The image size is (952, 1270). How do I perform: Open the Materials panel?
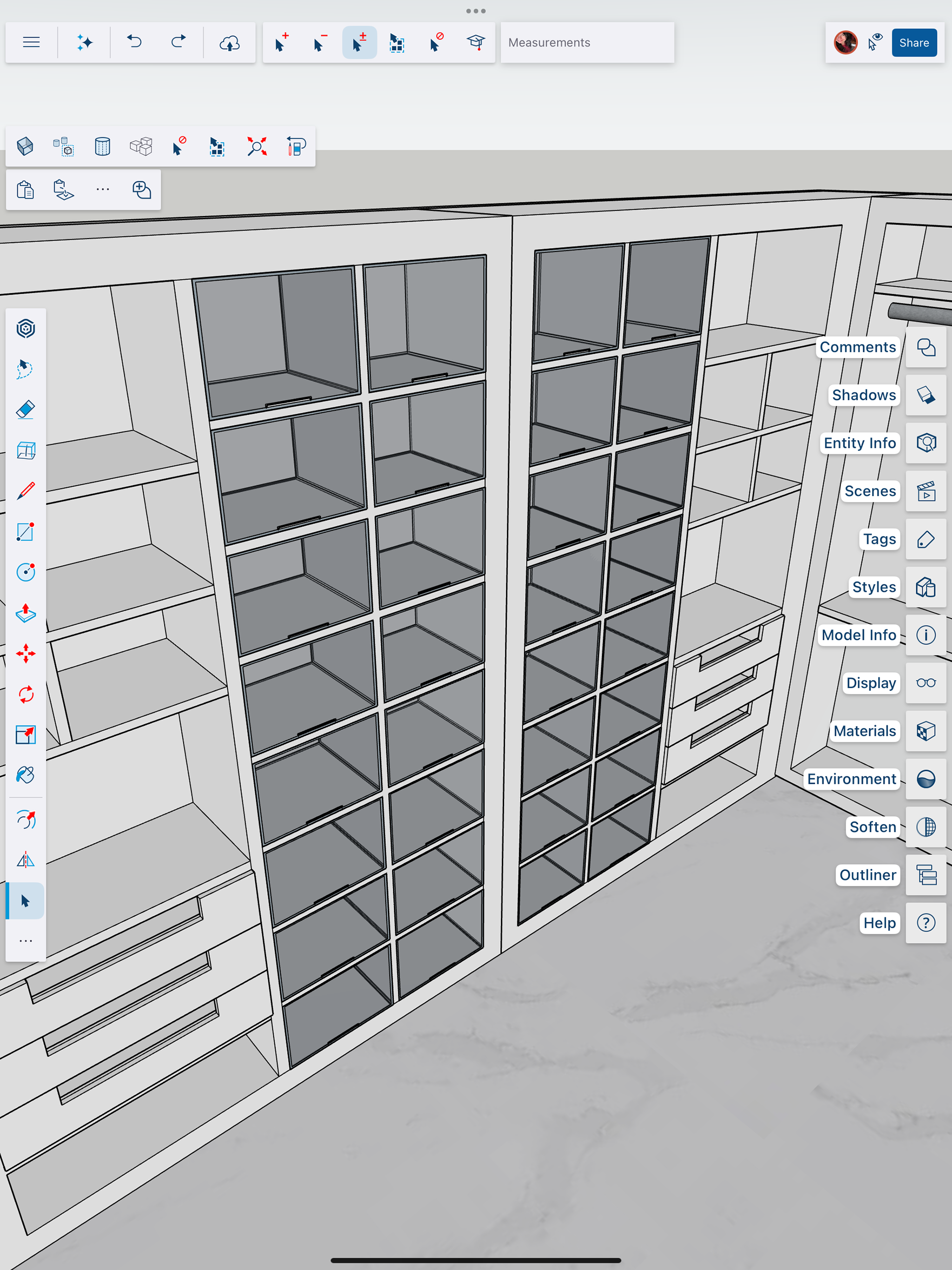(926, 731)
